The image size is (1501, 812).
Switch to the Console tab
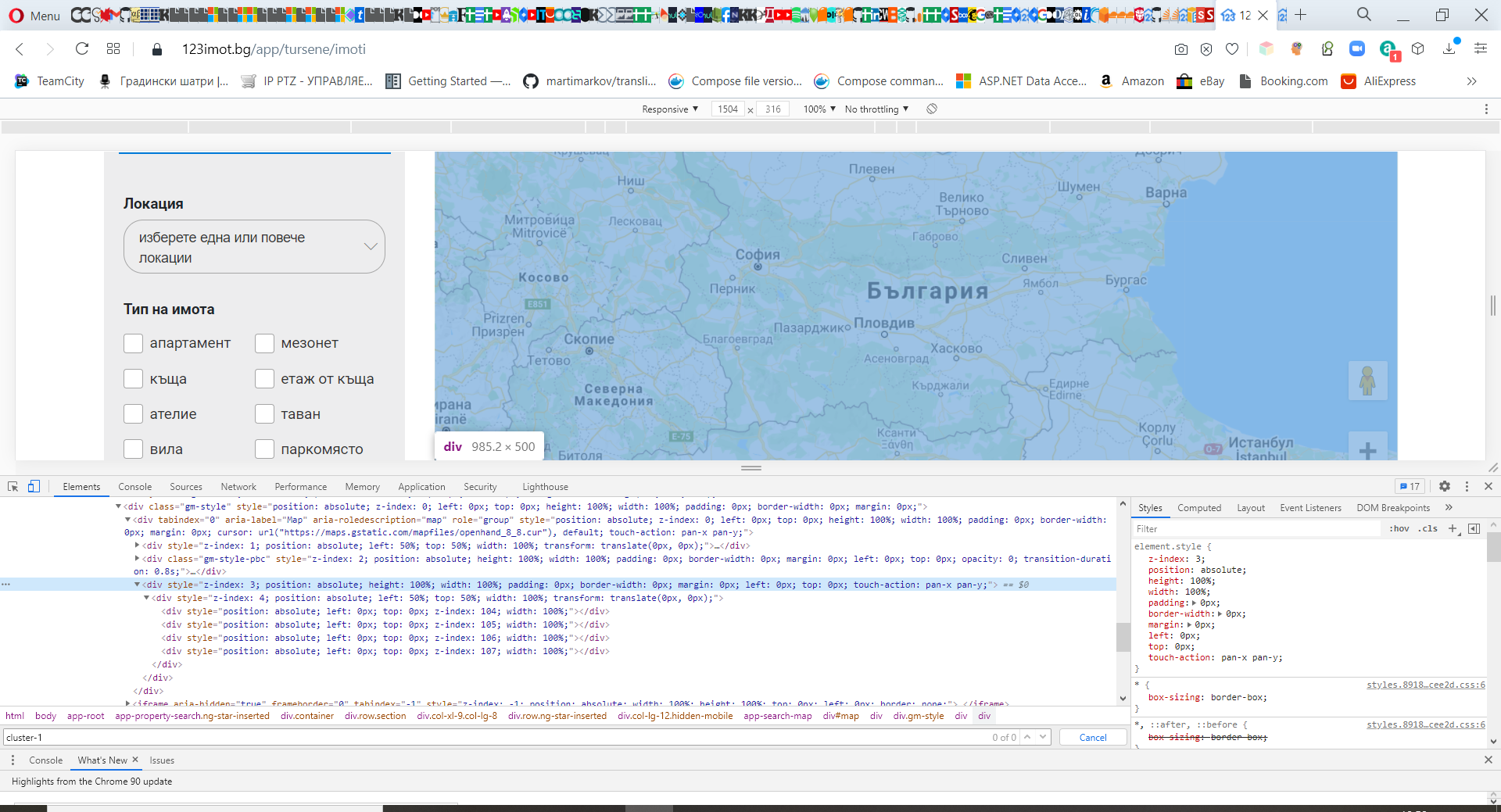[x=134, y=486]
